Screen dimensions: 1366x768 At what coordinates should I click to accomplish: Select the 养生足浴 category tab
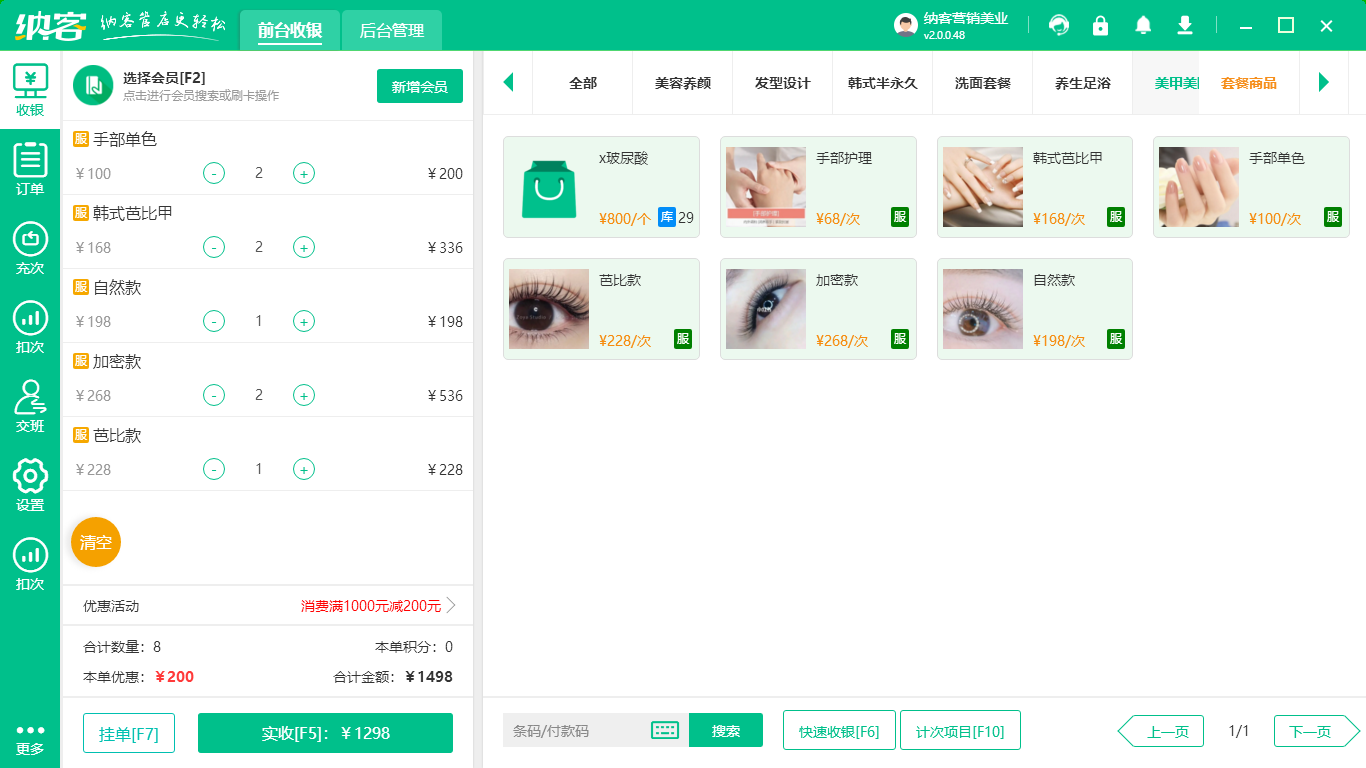pyautogui.click(x=1082, y=84)
